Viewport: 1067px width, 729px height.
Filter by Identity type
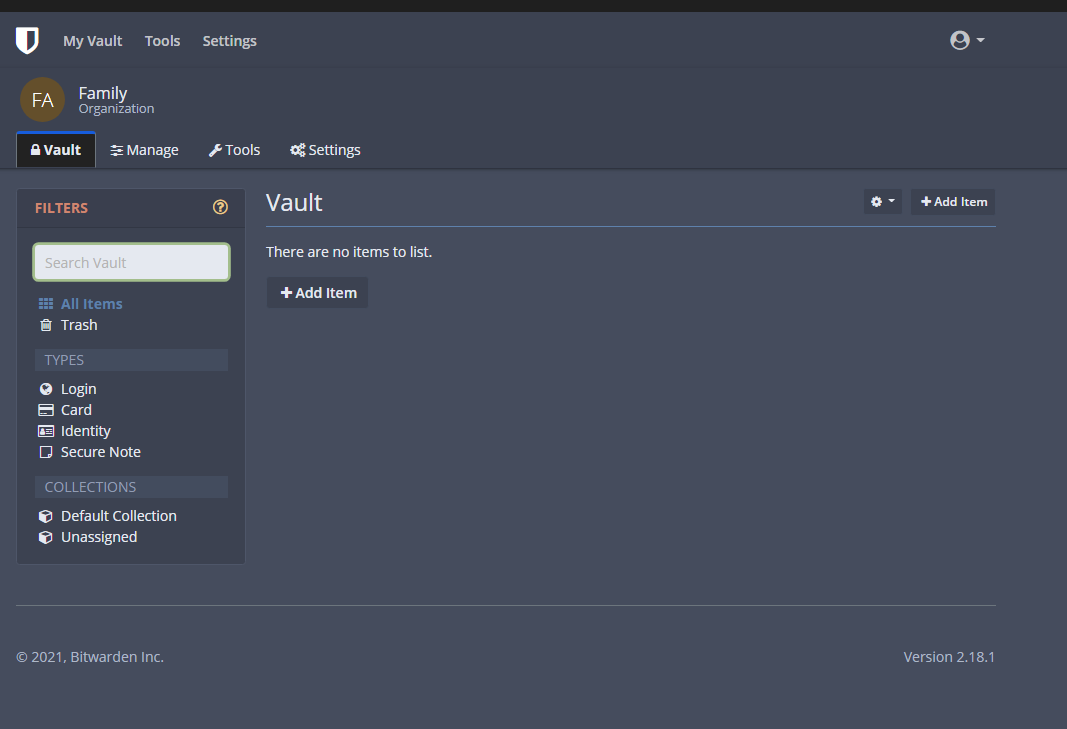coord(75,431)
